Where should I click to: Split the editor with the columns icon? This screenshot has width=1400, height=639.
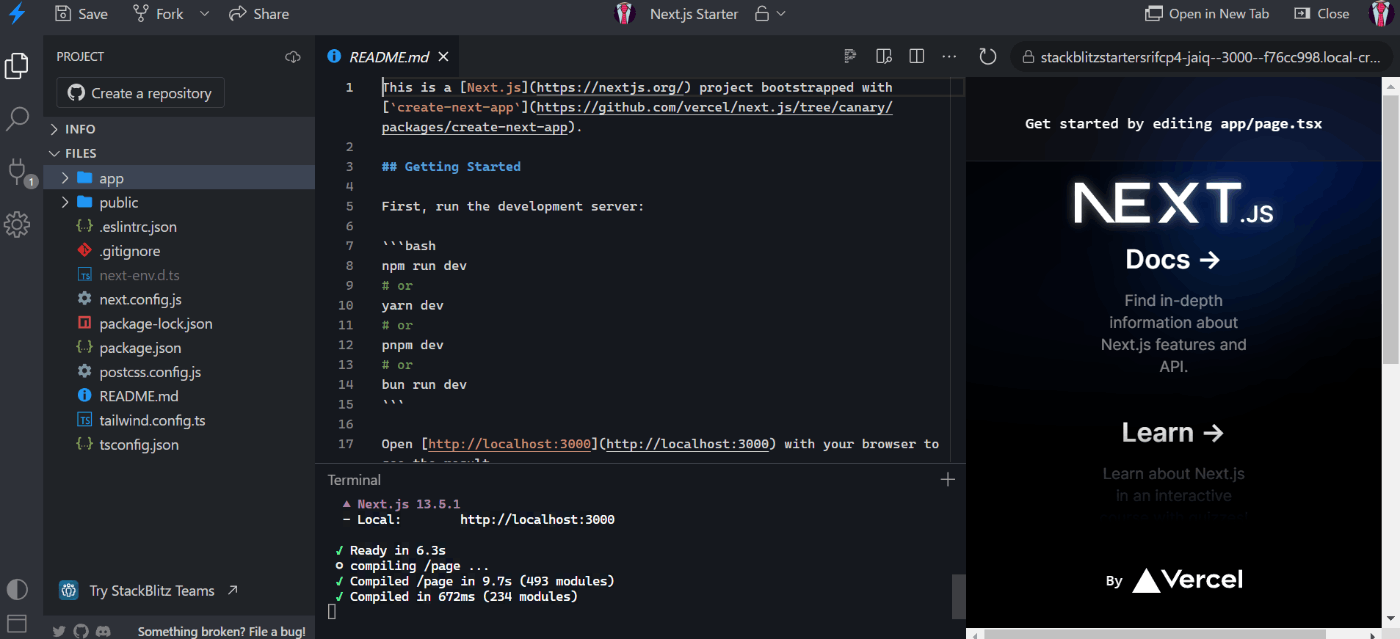pyautogui.click(x=916, y=56)
